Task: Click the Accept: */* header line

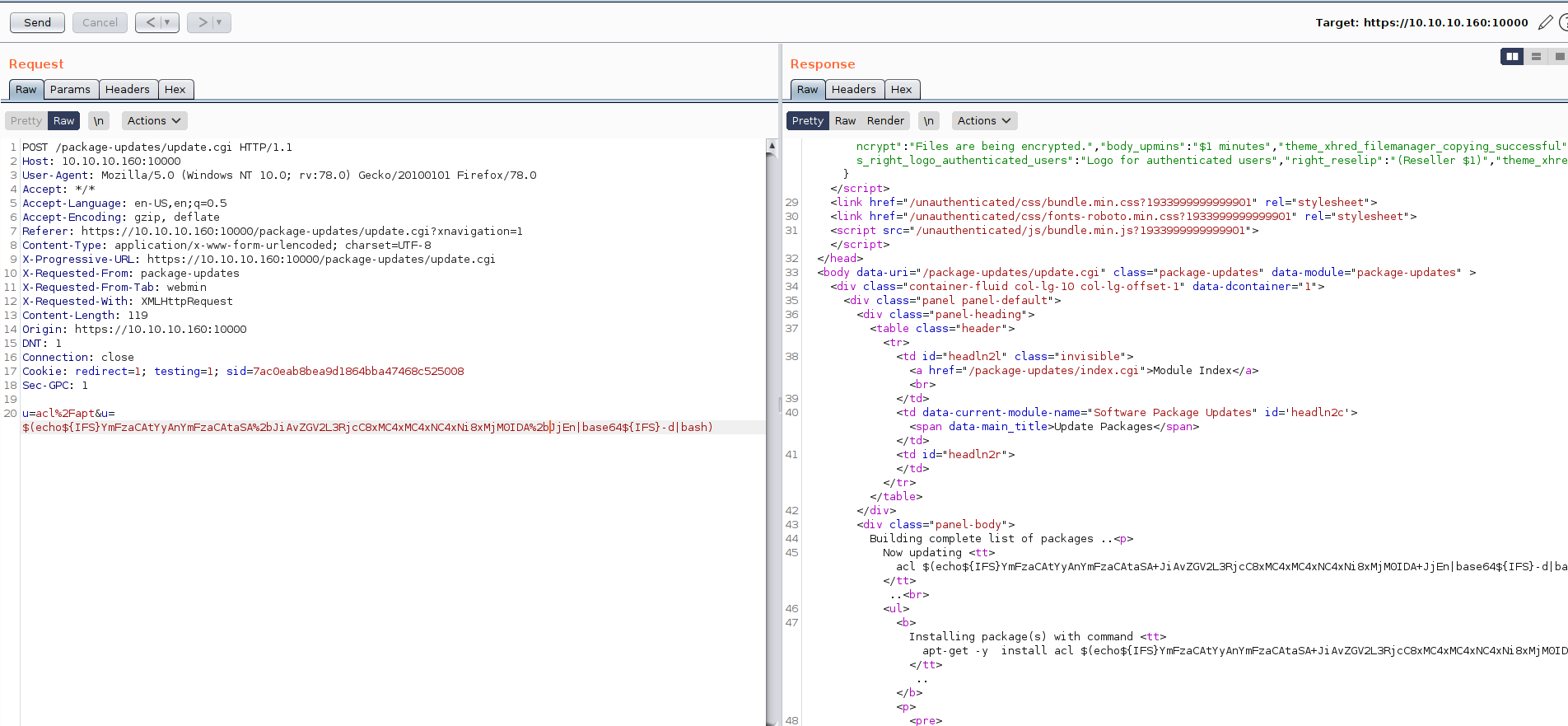Action: click(58, 189)
